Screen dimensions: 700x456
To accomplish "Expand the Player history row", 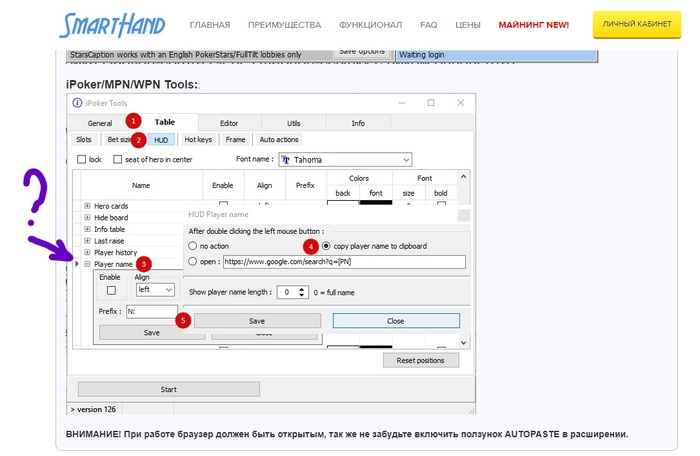I will pos(88,252).
